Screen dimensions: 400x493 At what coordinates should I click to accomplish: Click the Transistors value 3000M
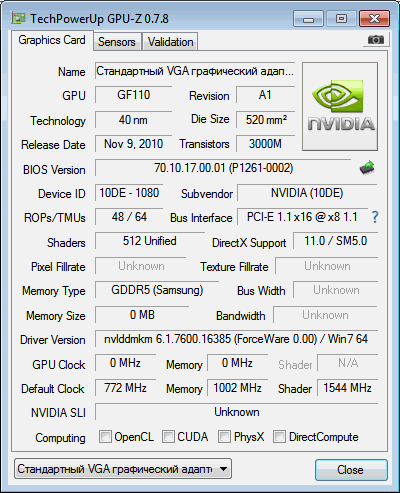pos(266,144)
